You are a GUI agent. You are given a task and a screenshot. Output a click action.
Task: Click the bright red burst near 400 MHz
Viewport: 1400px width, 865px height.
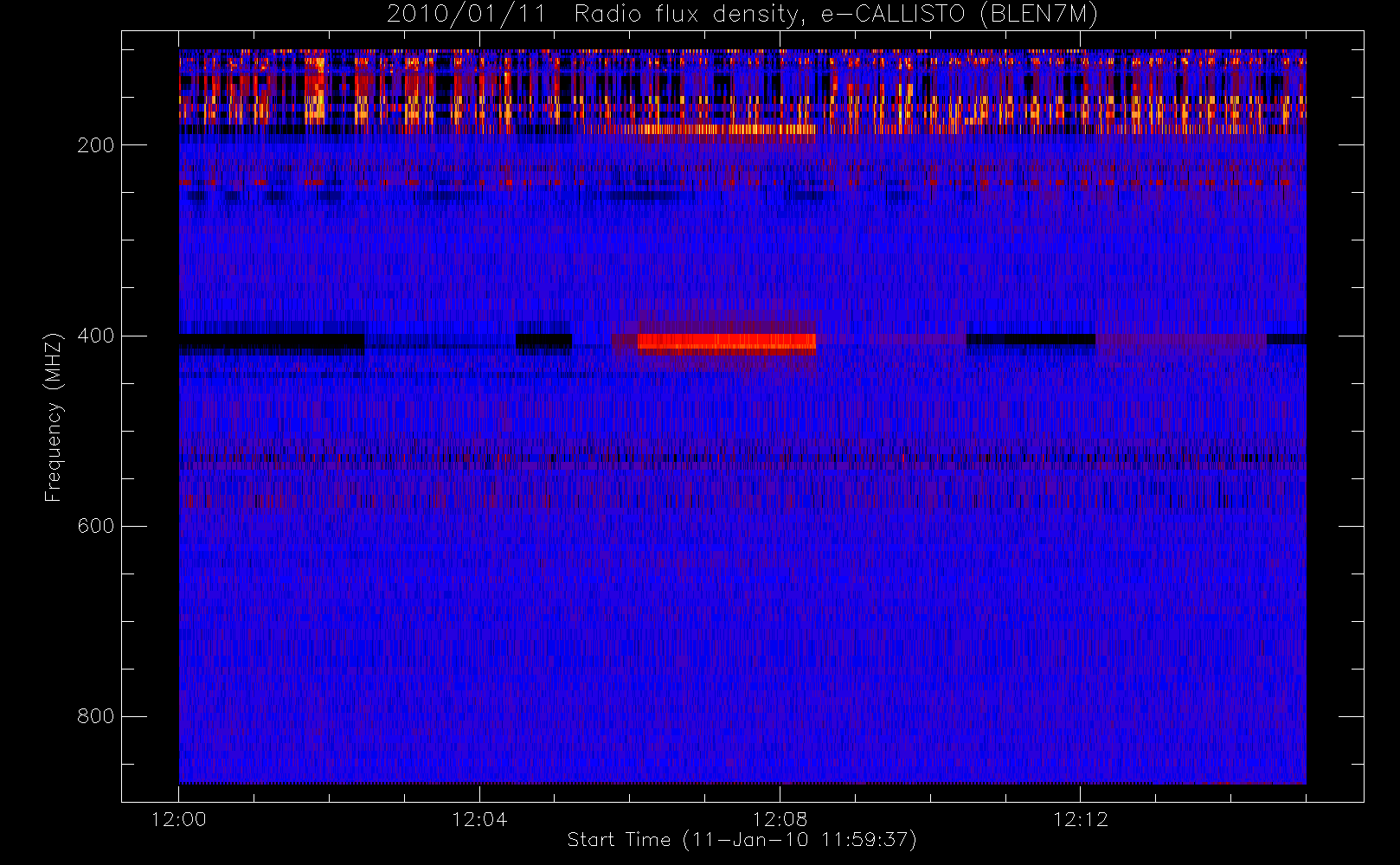coord(727,343)
